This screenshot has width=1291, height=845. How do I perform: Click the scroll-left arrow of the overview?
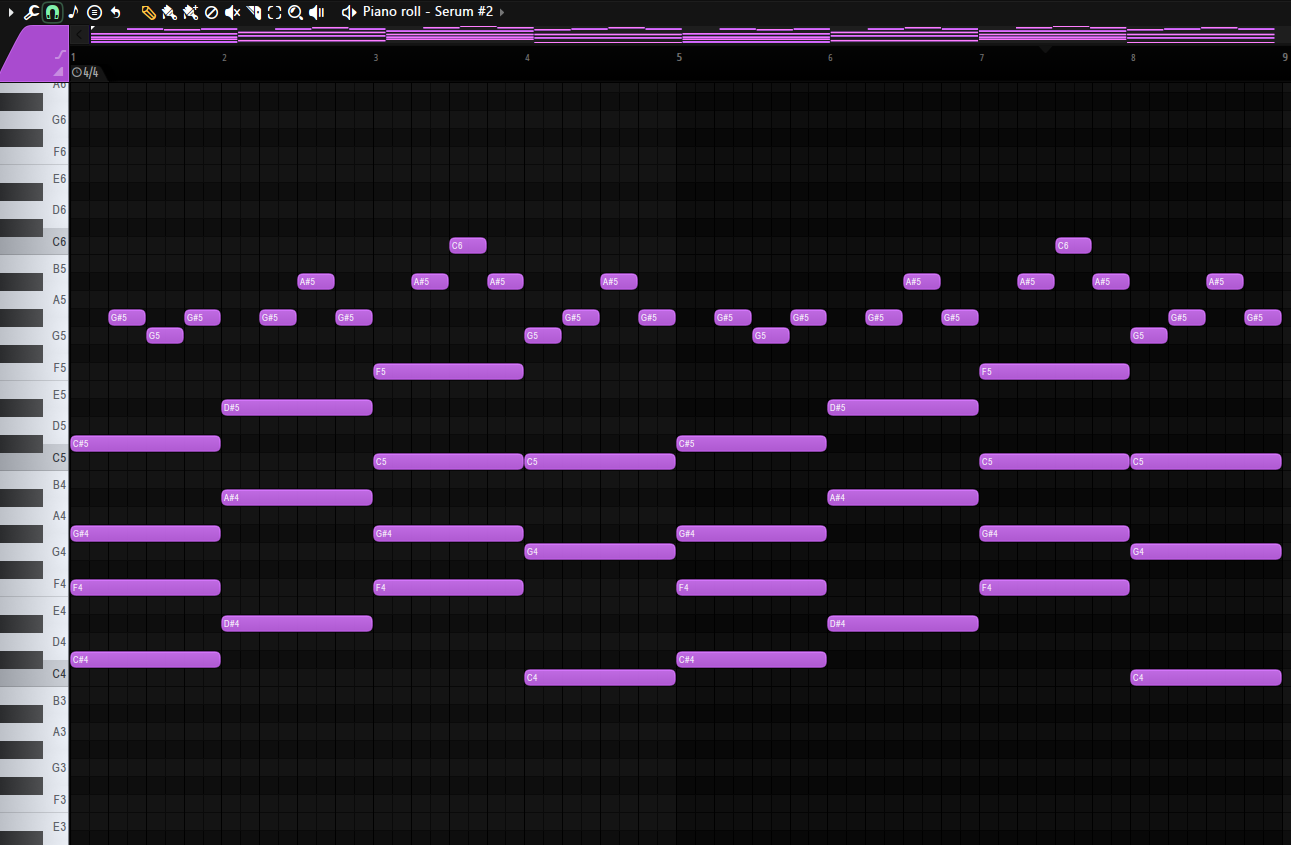[x=81, y=35]
